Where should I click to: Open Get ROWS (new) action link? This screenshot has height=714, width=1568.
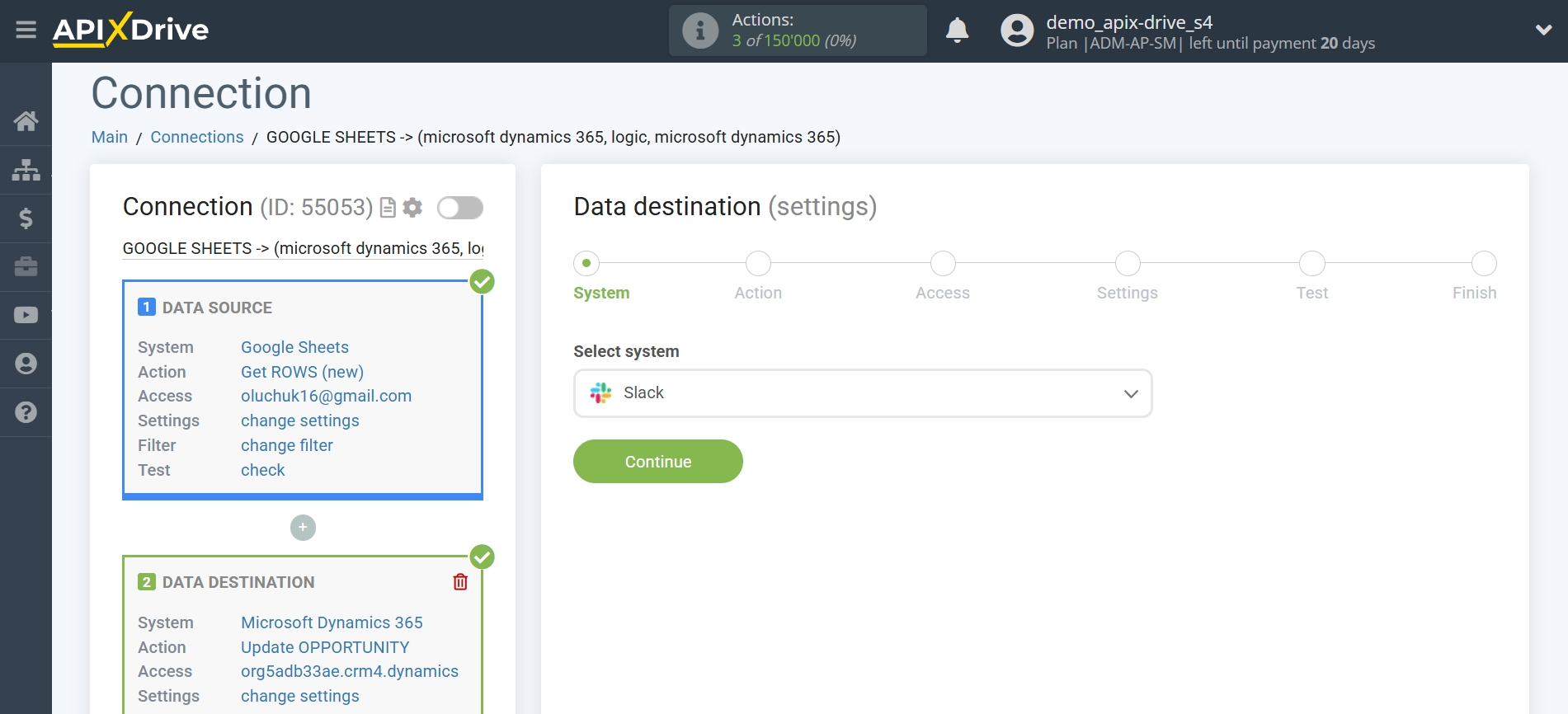(x=302, y=372)
